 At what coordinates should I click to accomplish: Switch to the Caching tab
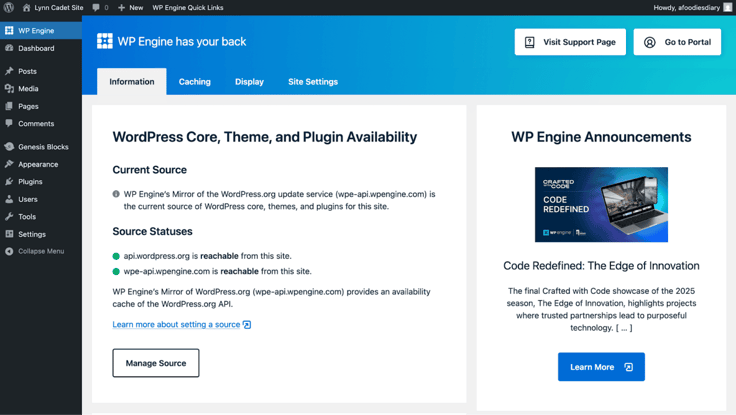point(194,82)
